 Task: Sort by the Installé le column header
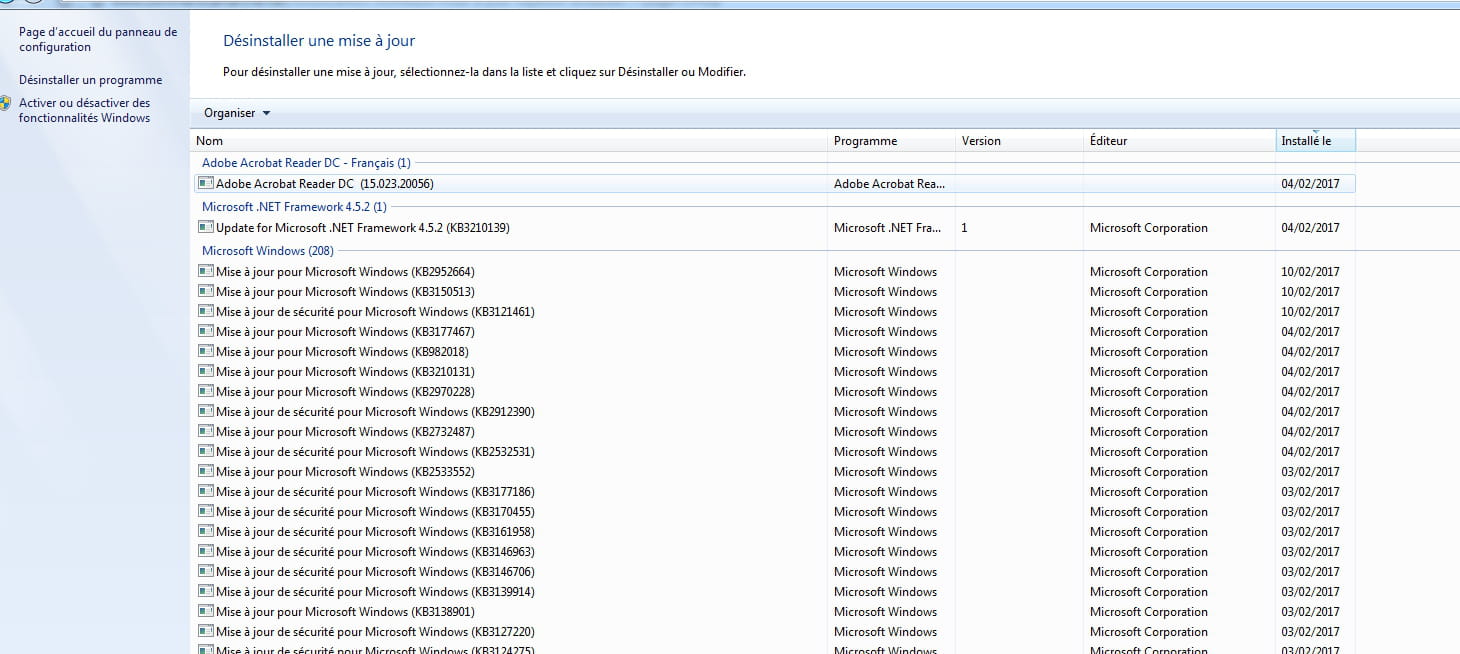[1316, 141]
